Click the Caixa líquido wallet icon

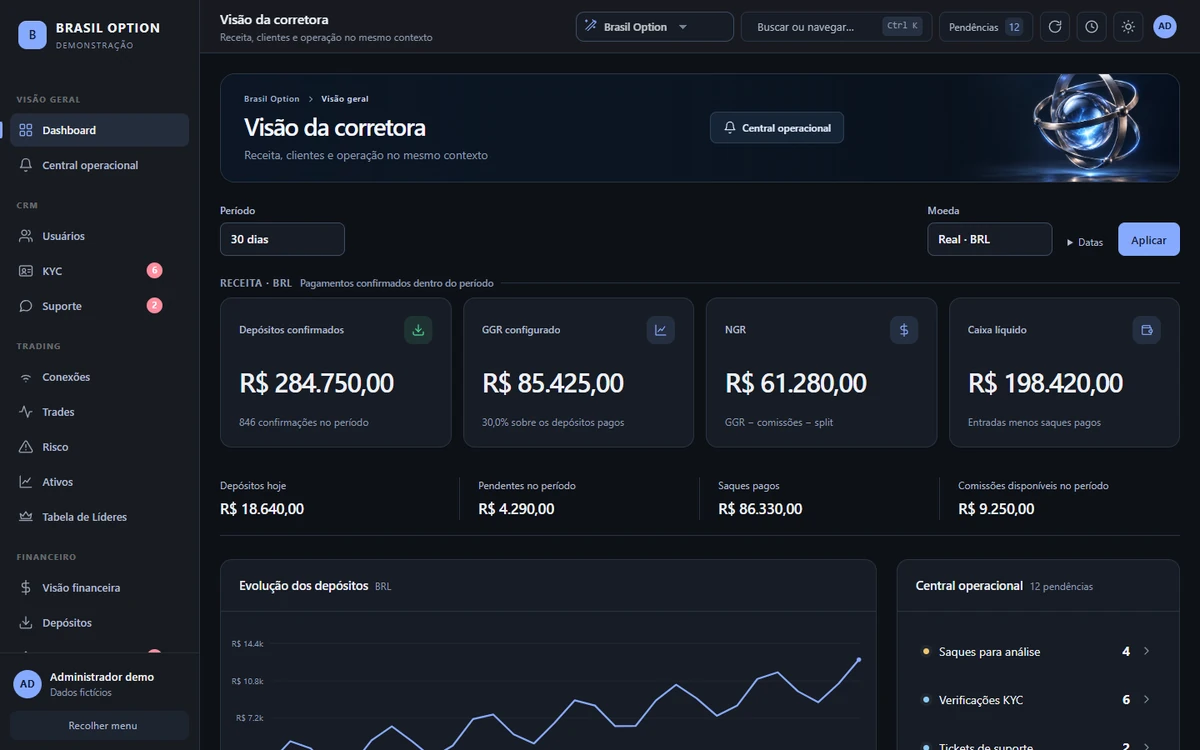(1147, 330)
